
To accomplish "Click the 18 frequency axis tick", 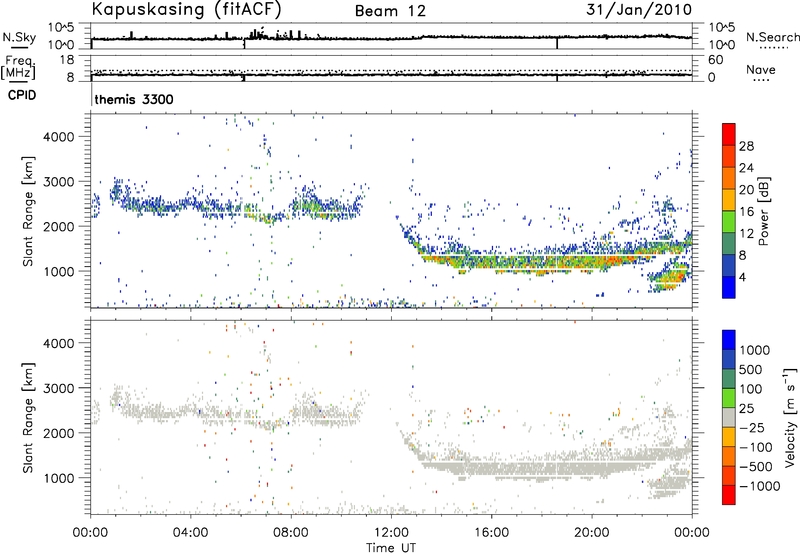I will (67, 60).
